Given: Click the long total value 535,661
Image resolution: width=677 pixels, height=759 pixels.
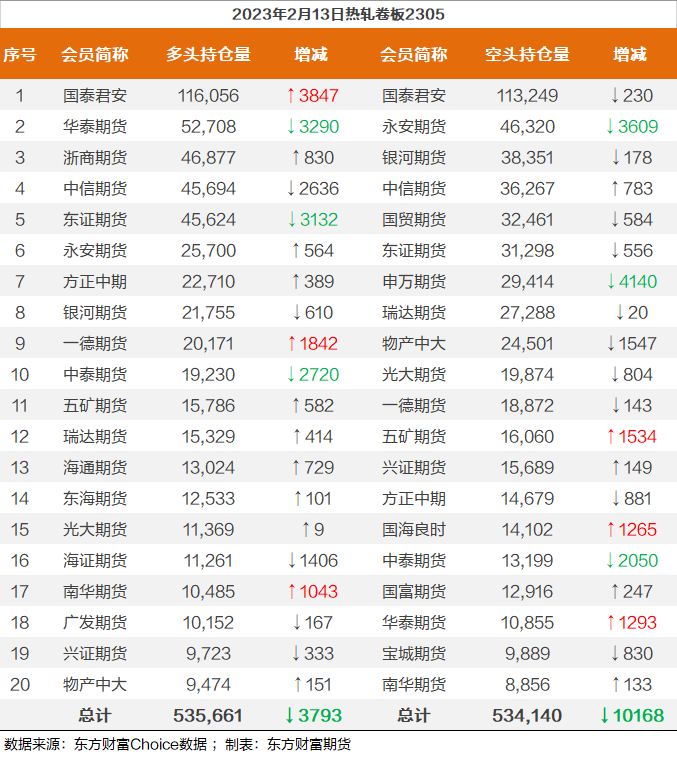Looking at the screenshot, I should click(x=208, y=716).
